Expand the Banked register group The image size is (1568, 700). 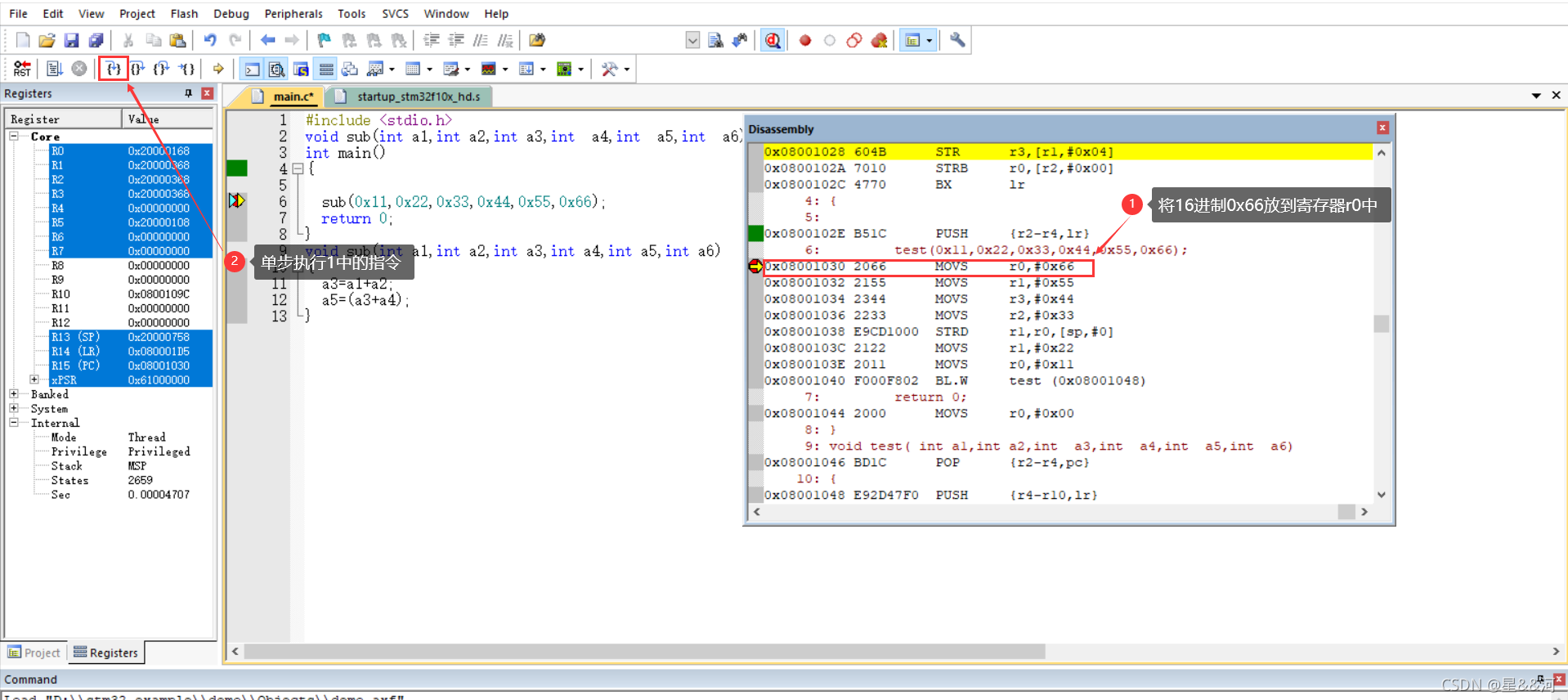click(x=14, y=394)
